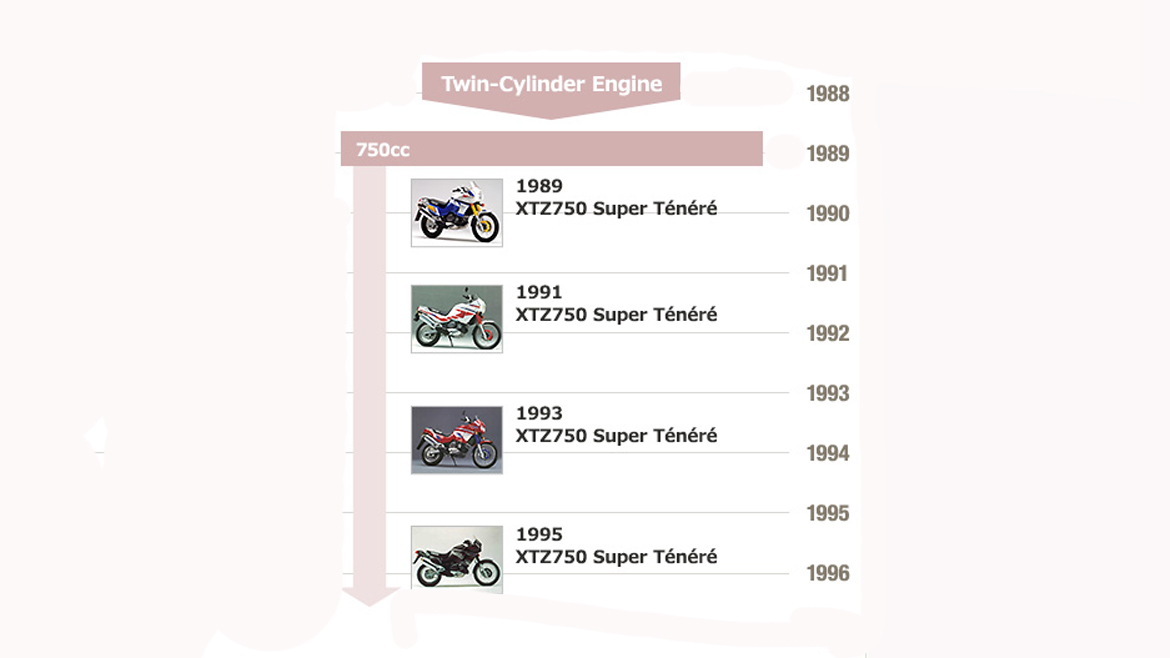Open the 1993 XTZ750 Super Ténéré title
The width and height of the screenshot is (1170, 658).
pos(616,424)
